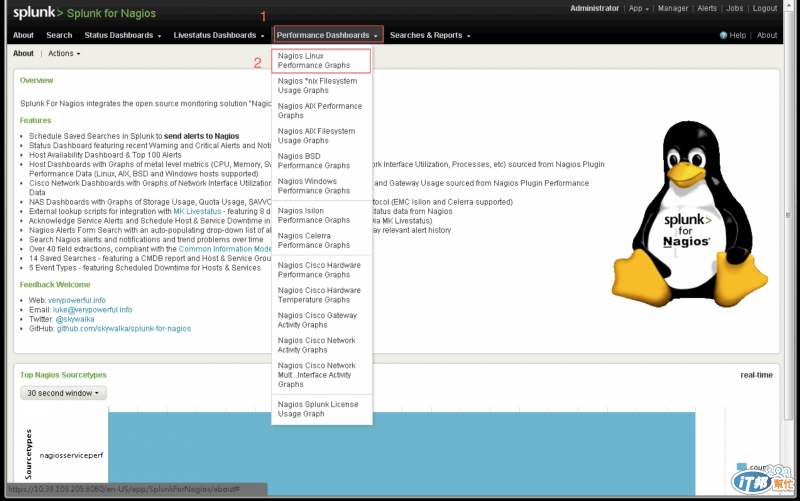The width and height of the screenshot is (800, 501).
Task: Change the 30 second window dropdown
Action: pyautogui.click(x=63, y=393)
